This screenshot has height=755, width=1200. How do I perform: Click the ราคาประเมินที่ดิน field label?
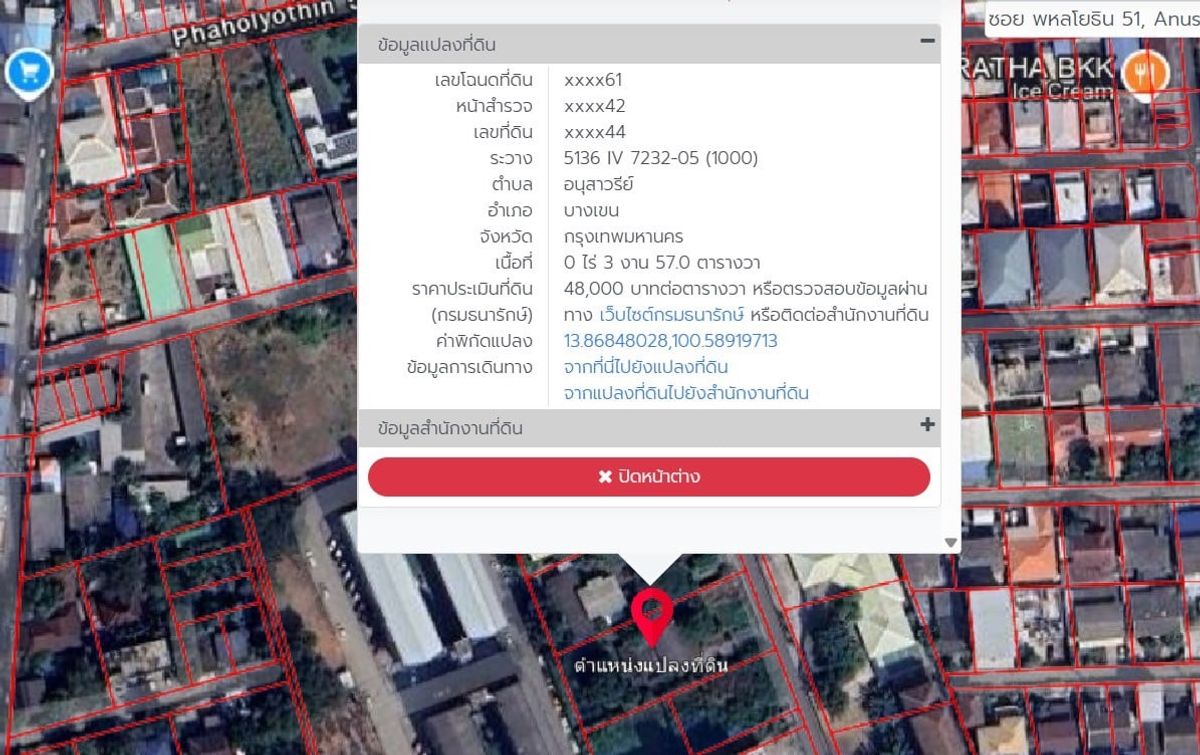(473, 289)
